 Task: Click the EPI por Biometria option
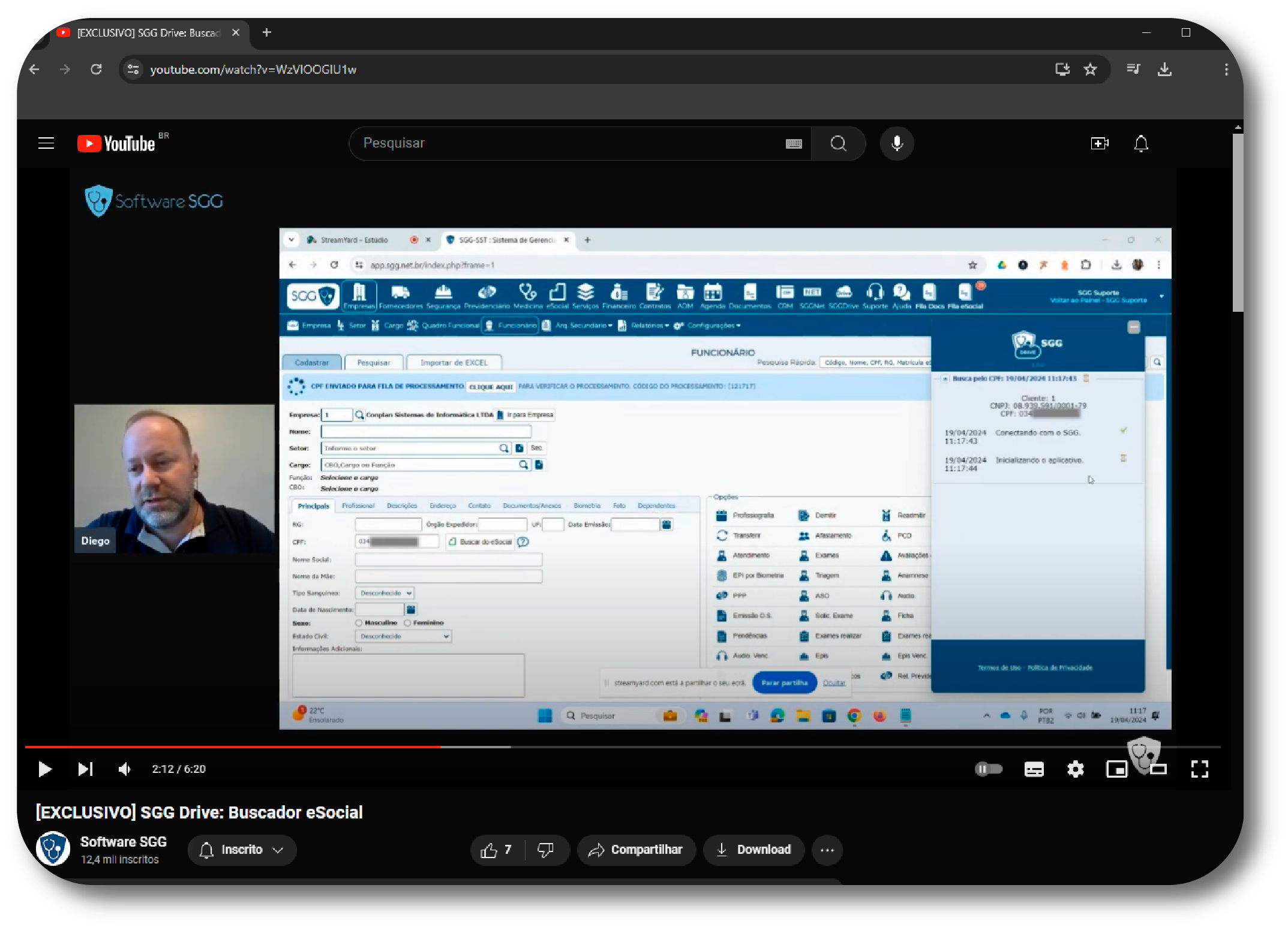(750, 575)
